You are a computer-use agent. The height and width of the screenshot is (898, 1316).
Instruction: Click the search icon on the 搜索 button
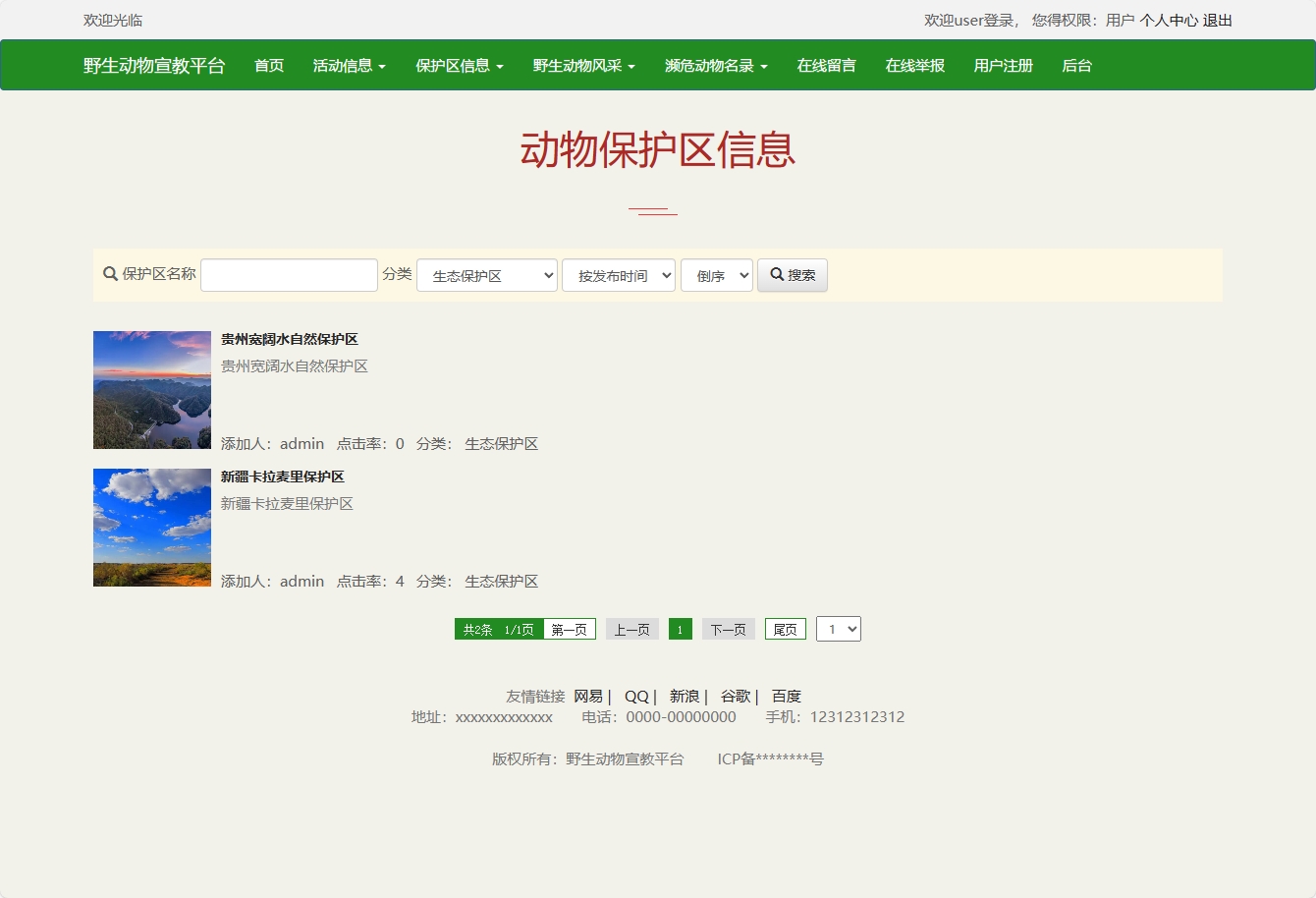point(777,275)
